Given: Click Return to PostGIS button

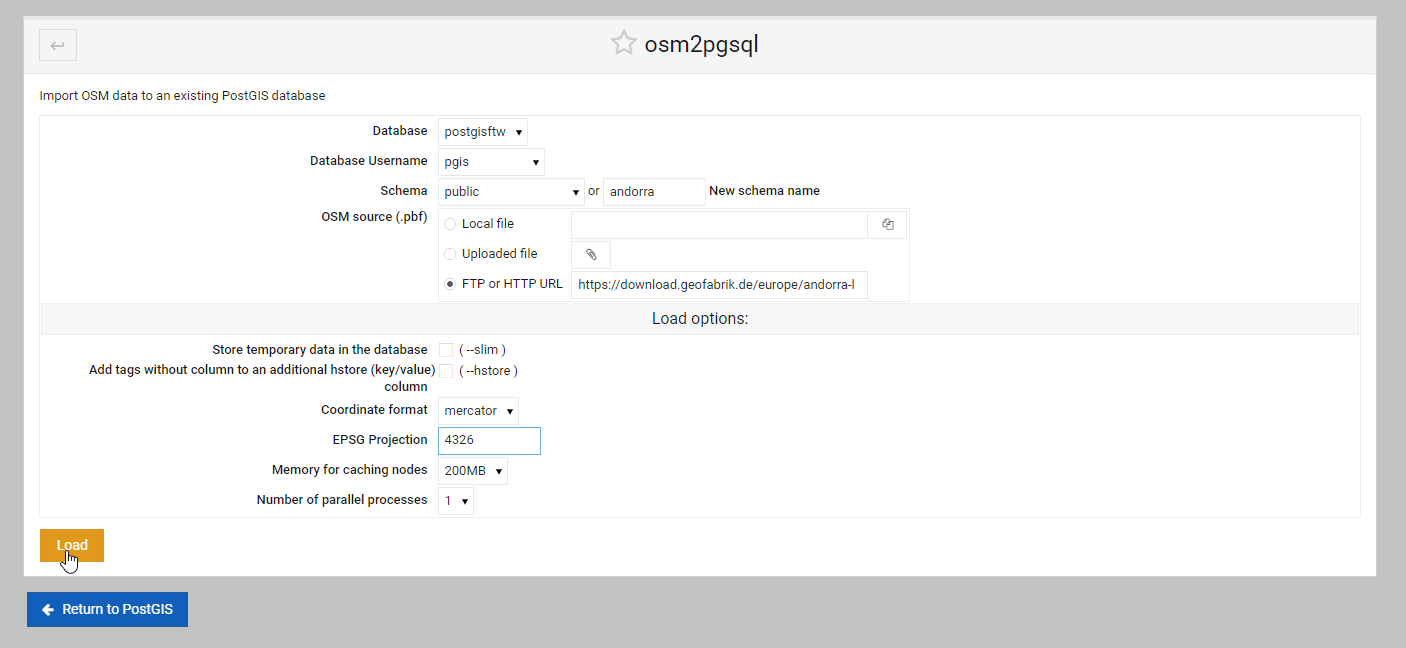Looking at the screenshot, I should click(x=108, y=610).
